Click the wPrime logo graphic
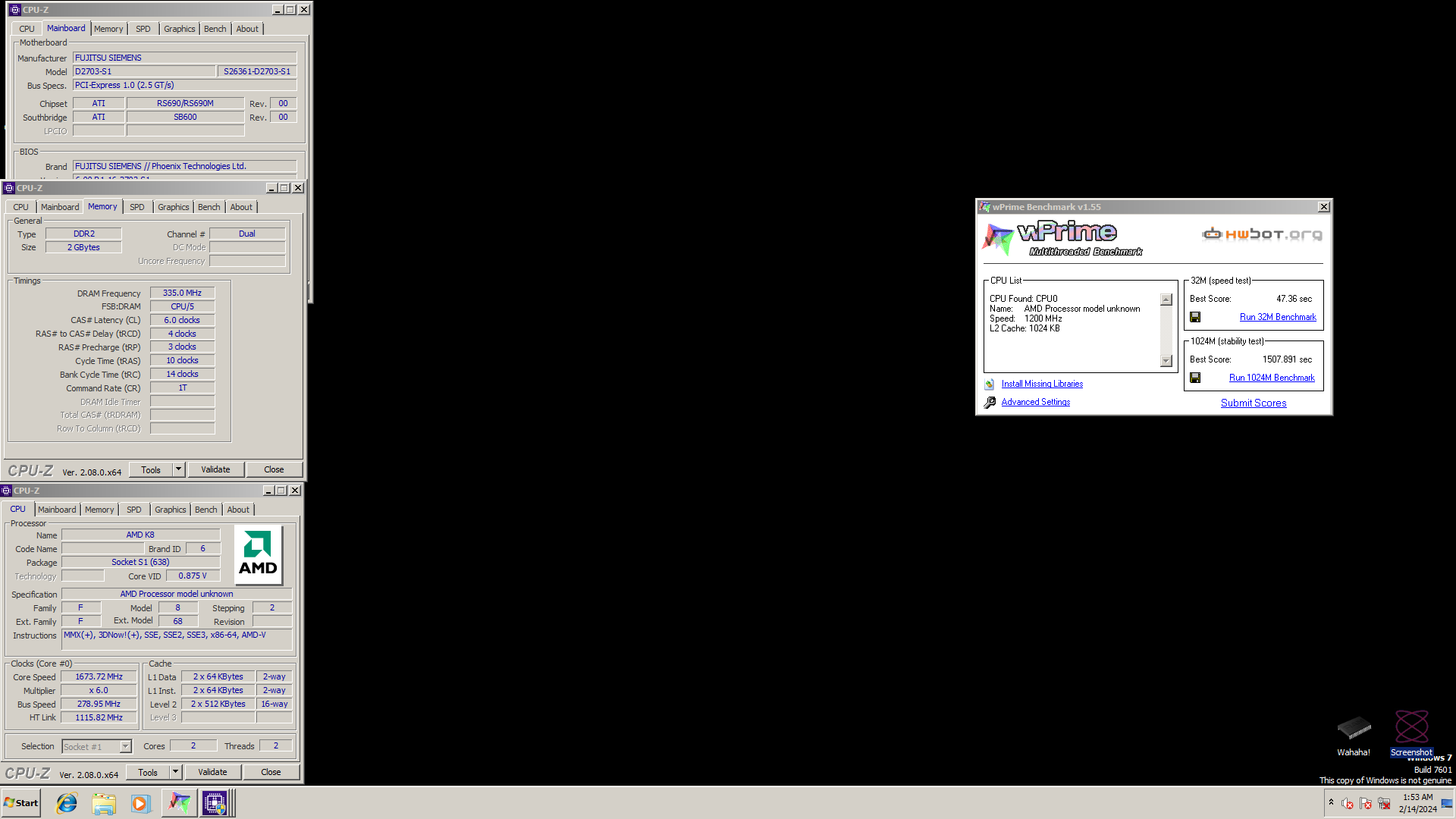Image resolution: width=1456 pixels, height=819 pixels. point(1062,238)
